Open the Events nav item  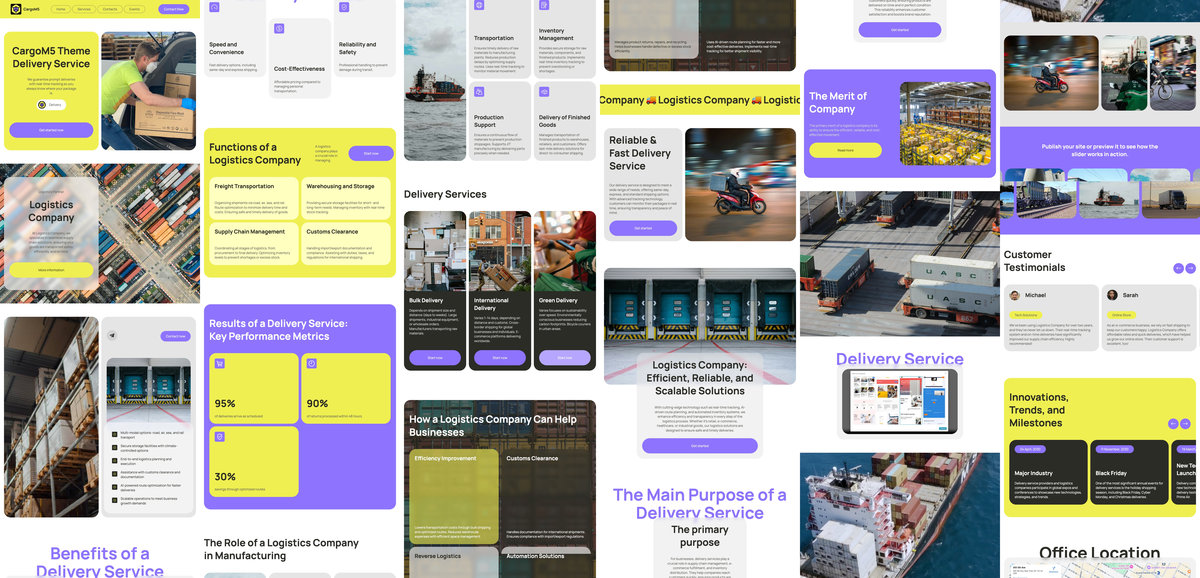point(135,9)
